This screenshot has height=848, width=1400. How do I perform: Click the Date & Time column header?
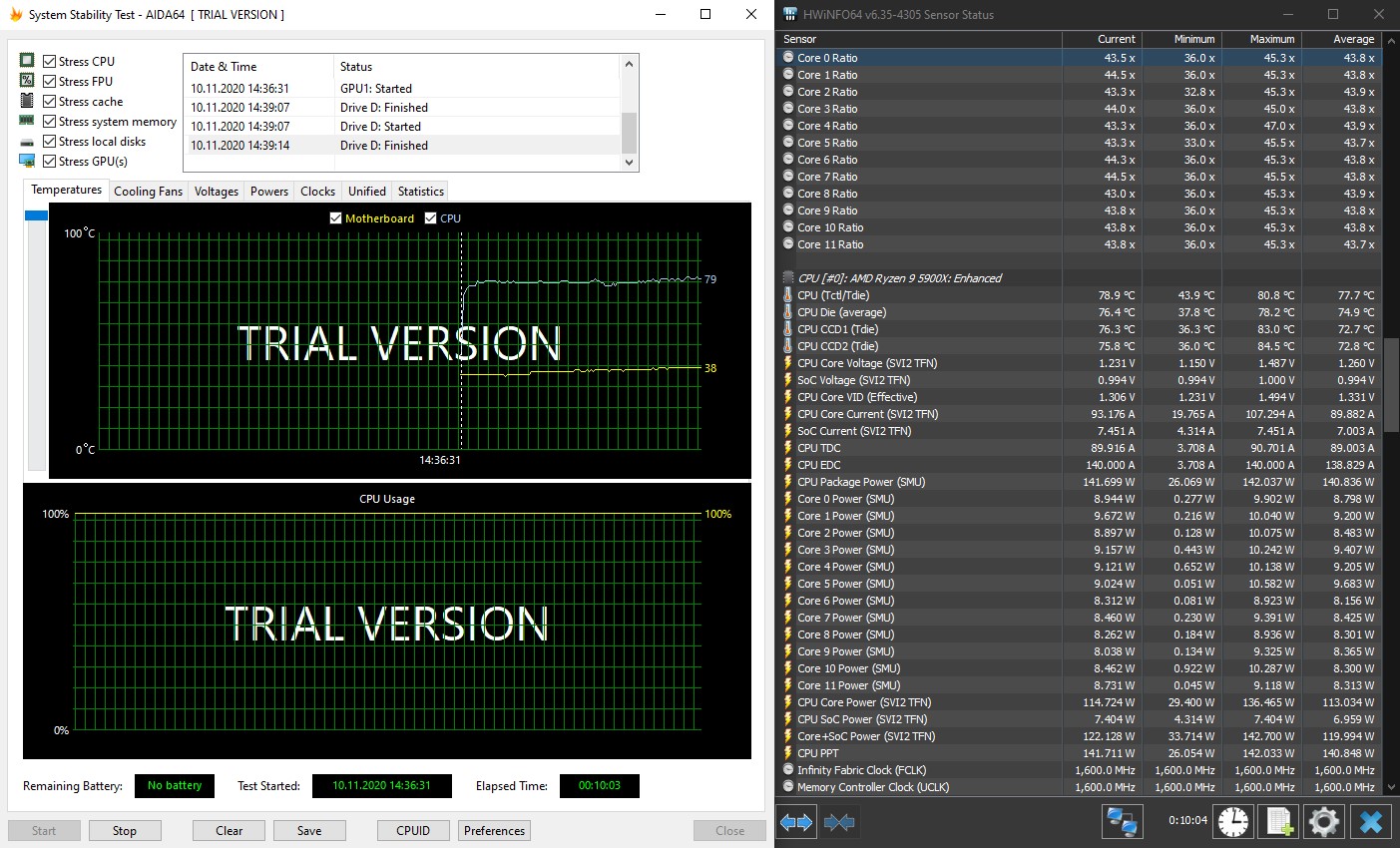(x=258, y=67)
